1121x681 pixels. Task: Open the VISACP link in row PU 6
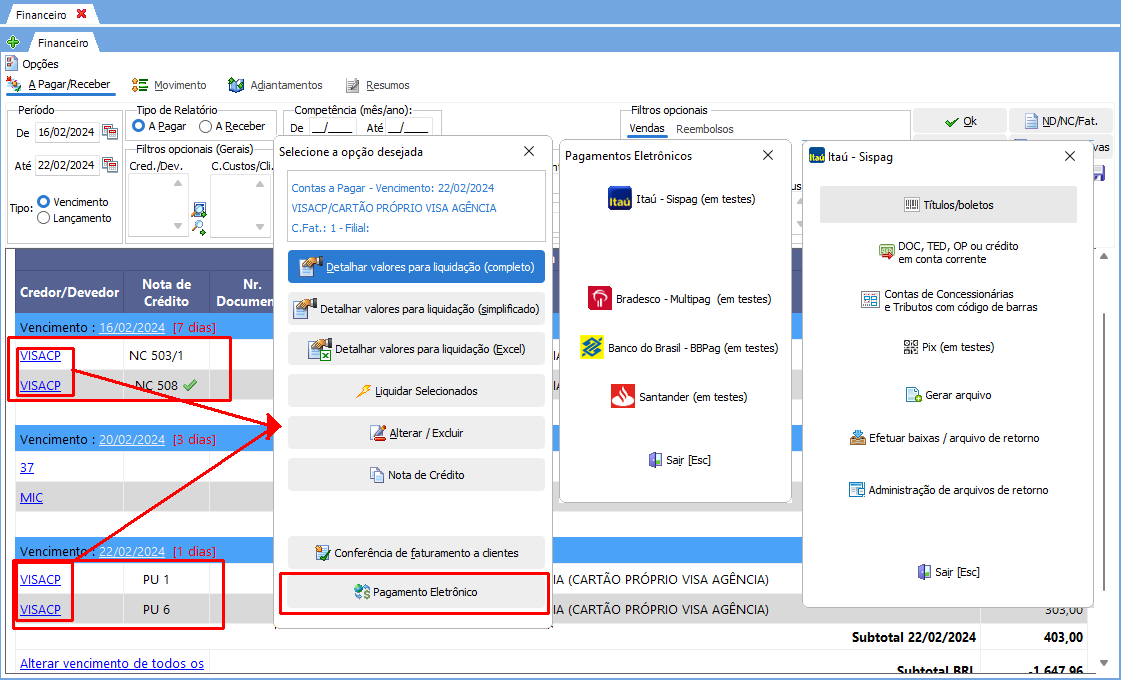40,610
